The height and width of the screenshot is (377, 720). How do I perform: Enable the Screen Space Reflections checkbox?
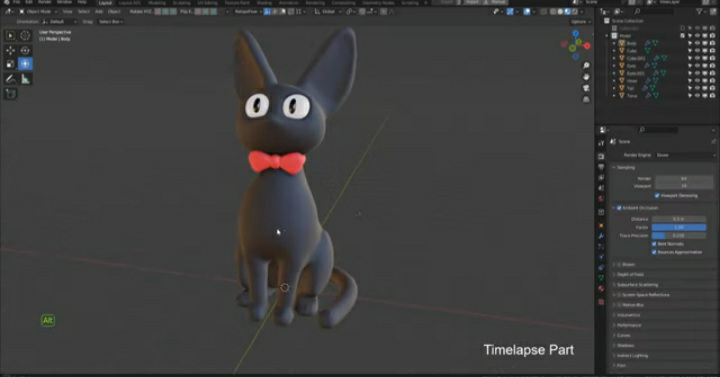tap(619, 295)
